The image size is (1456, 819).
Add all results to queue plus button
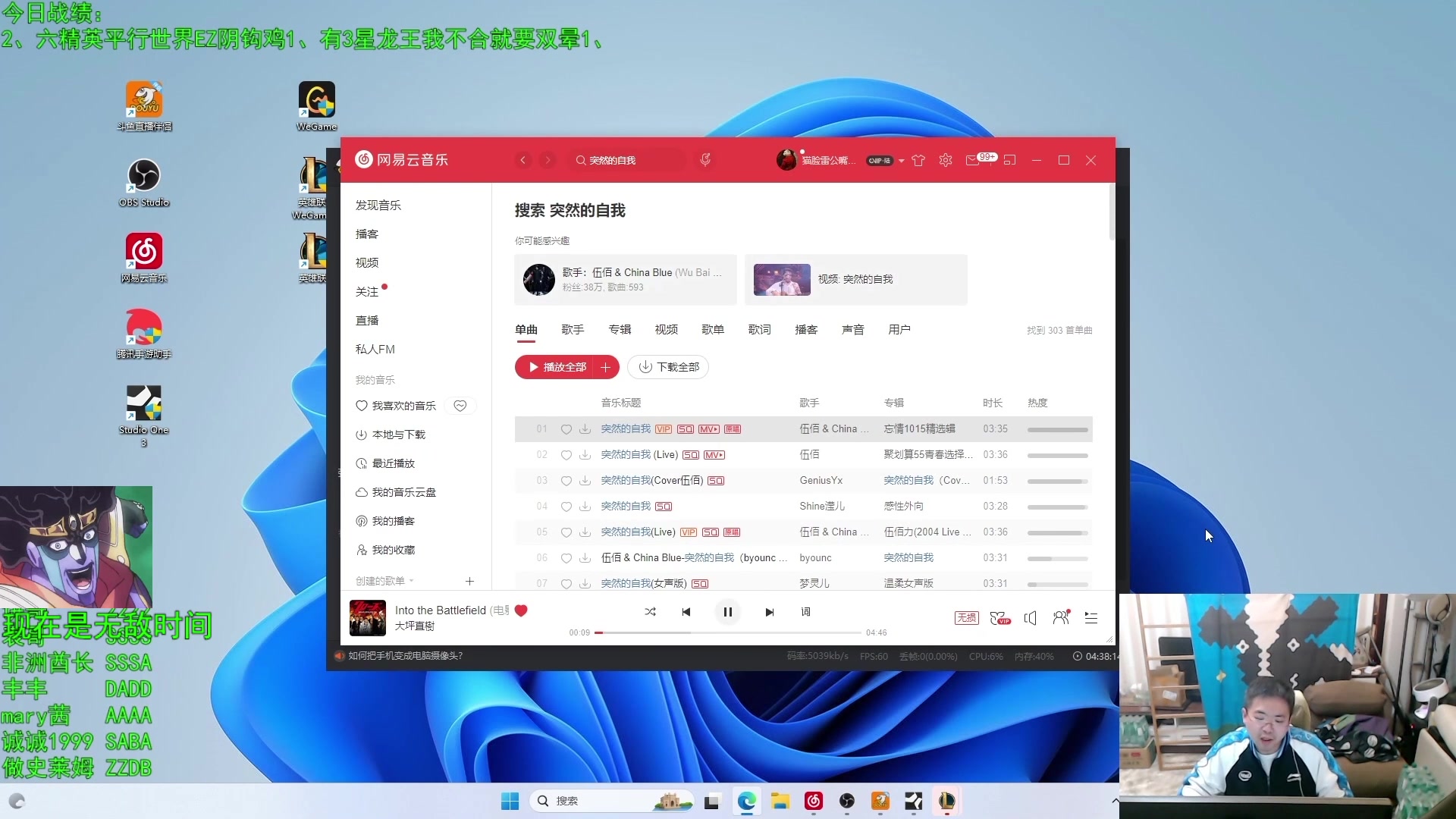point(605,367)
